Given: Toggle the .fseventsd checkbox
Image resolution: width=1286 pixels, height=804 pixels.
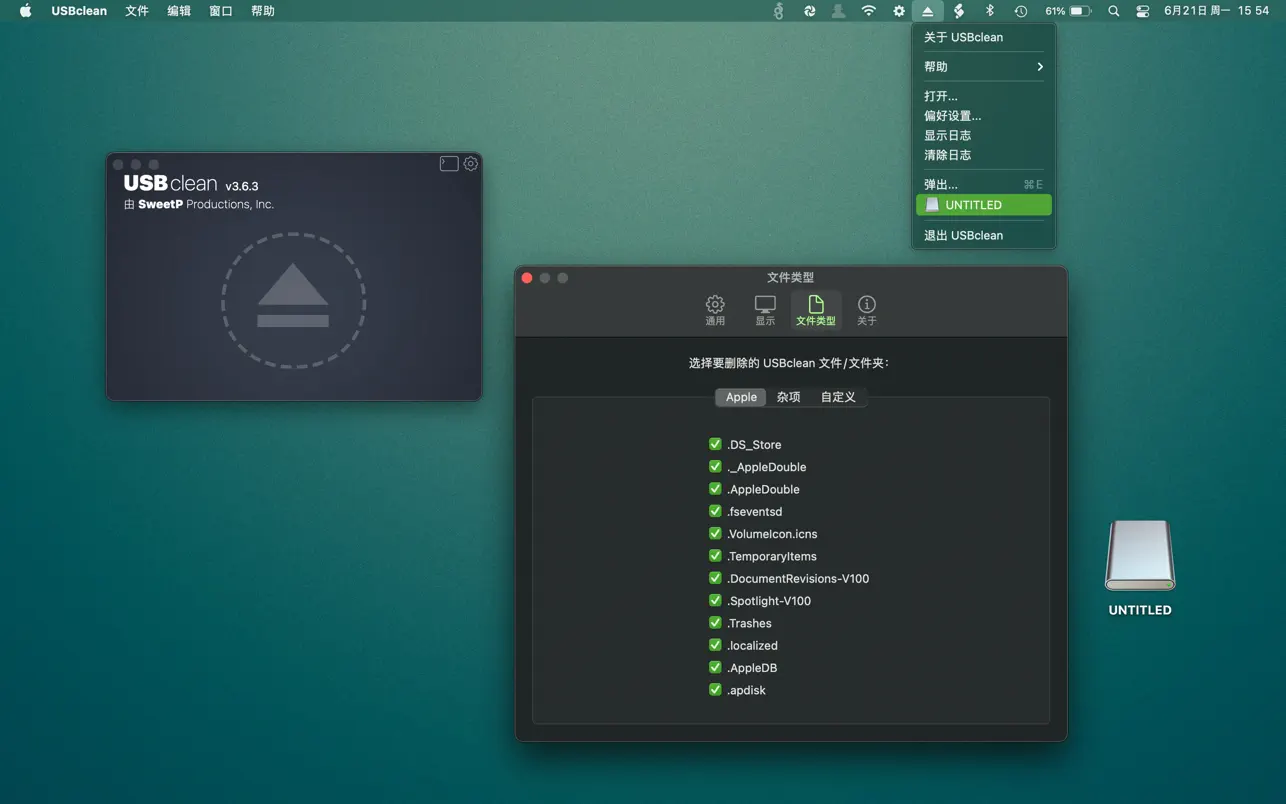Looking at the screenshot, I should (x=715, y=511).
